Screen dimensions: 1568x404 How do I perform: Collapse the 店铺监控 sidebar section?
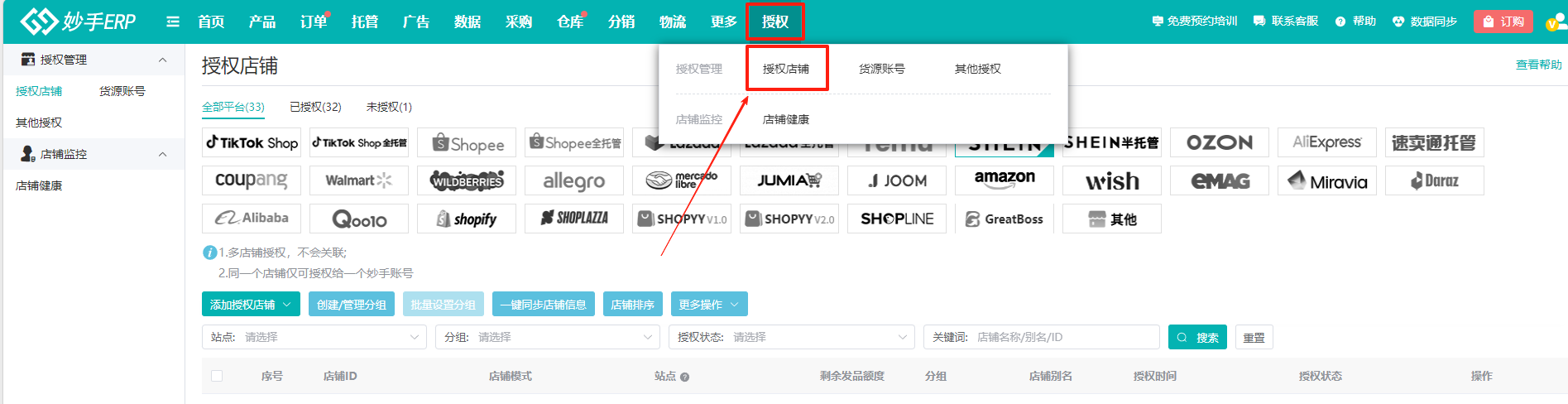click(x=162, y=154)
